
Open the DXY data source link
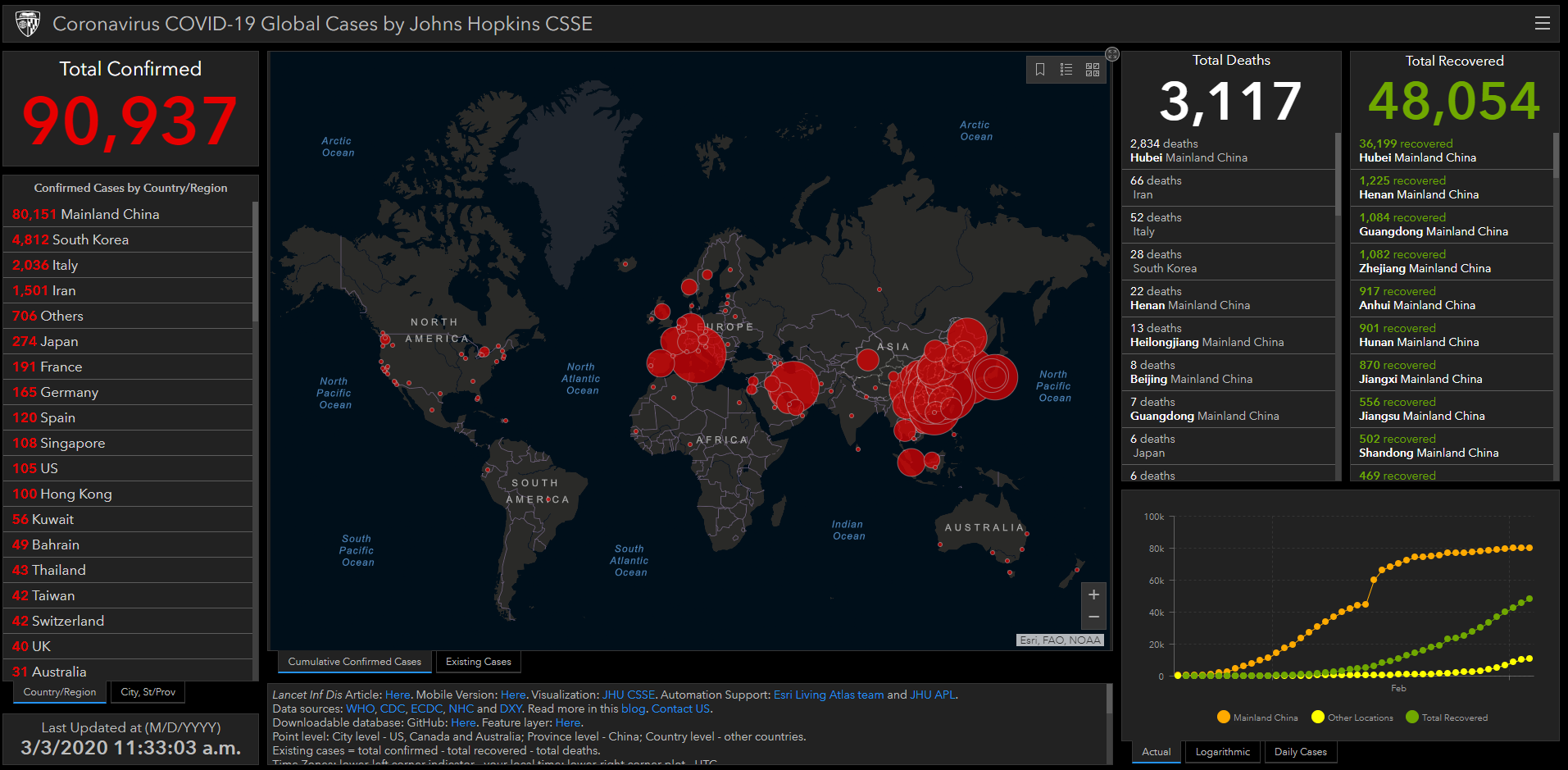[511, 708]
